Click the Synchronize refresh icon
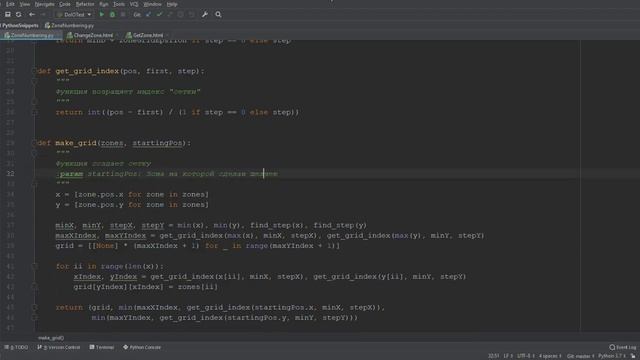 coord(18,14)
